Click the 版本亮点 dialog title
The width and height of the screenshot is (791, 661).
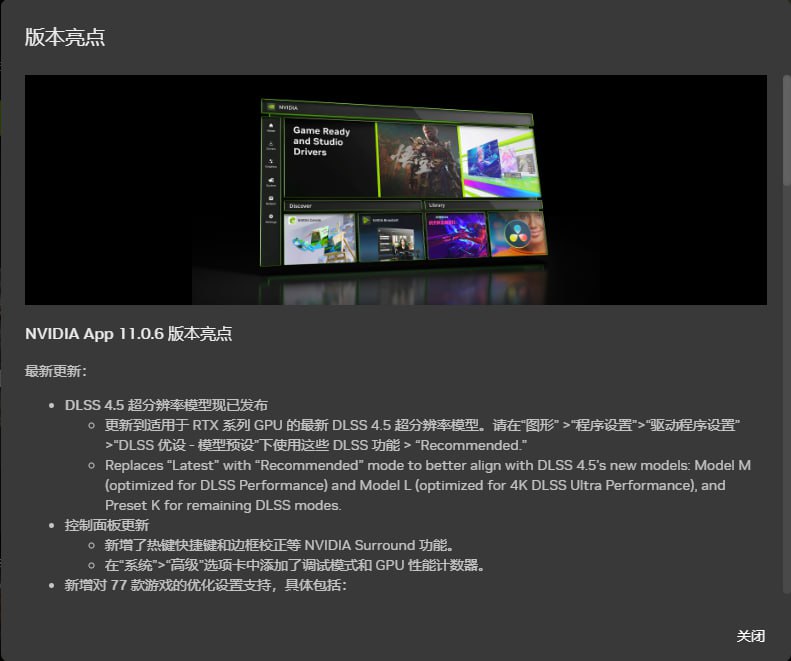click(x=65, y=37)
